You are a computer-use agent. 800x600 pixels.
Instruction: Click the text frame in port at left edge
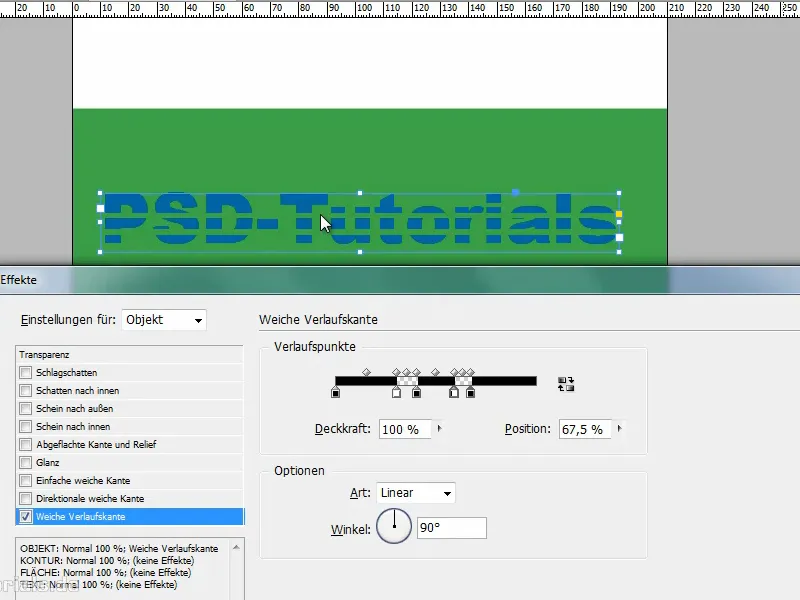101,208
